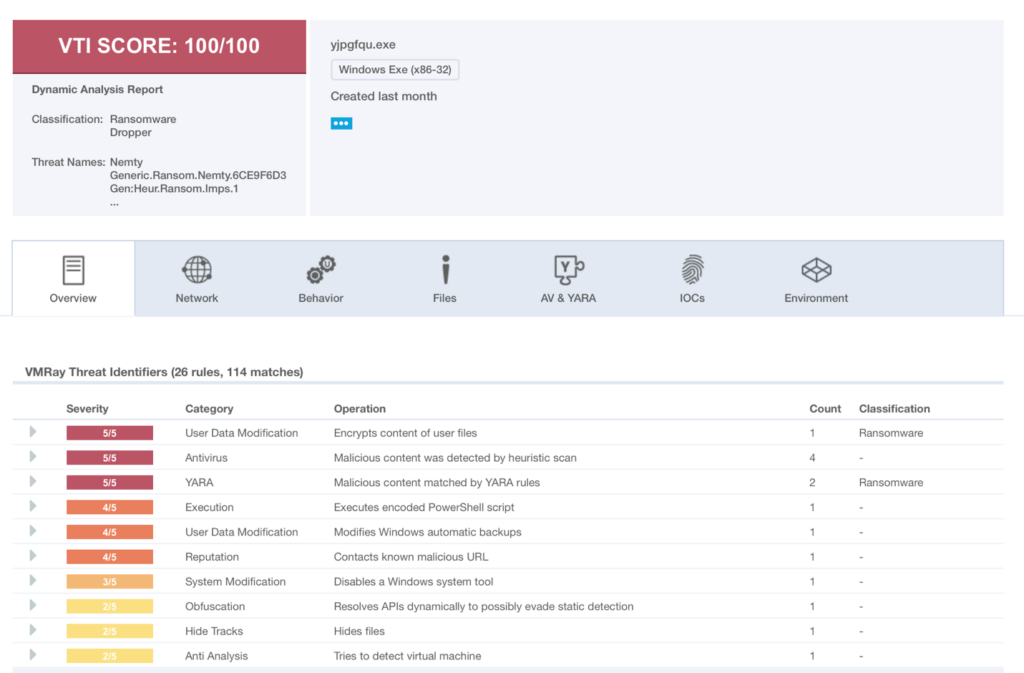
Task: Click the 5/5 severity badge for Ransomware
Action: [110, 432]
